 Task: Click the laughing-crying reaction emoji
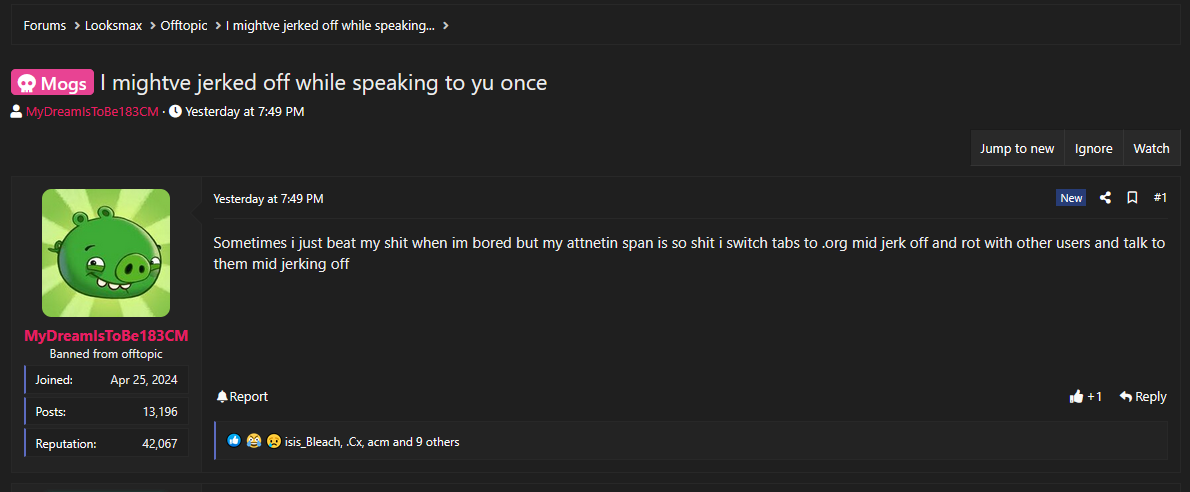click(254, 440)
